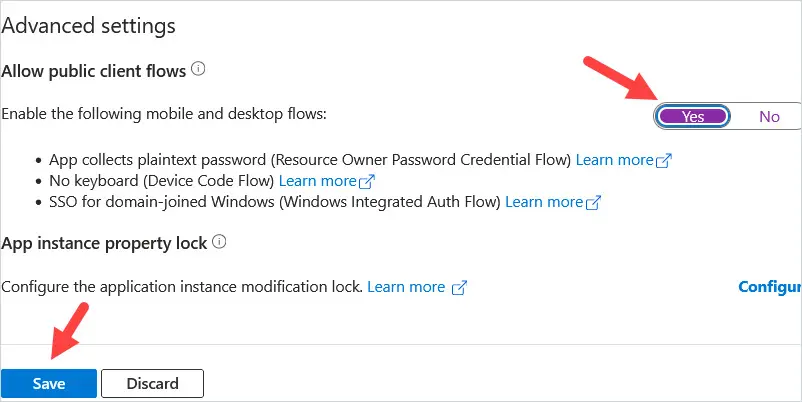
Task: Open Learn more for Device Code Flow
Action: [x=318, y=181]
